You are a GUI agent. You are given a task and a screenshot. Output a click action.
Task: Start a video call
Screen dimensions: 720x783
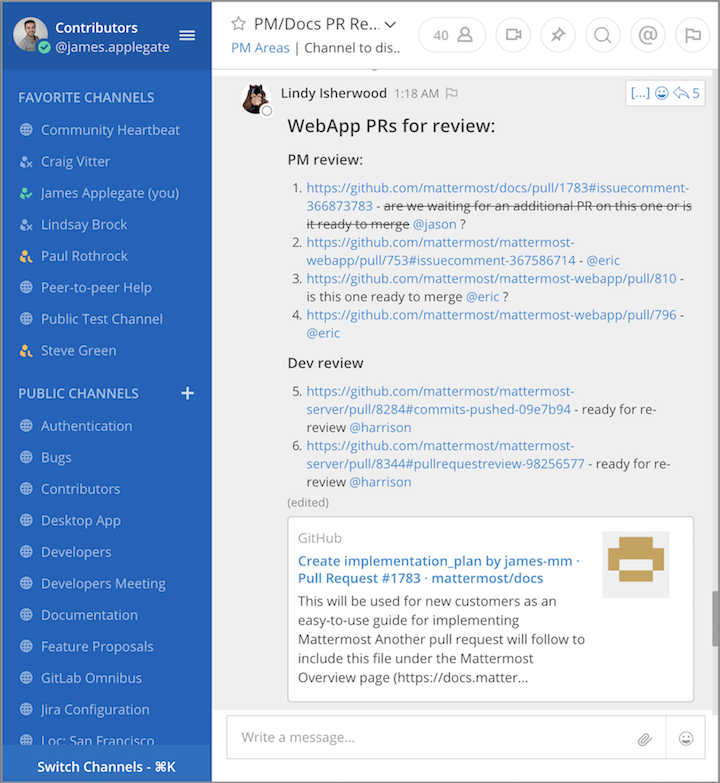click(x=513, y=35)
